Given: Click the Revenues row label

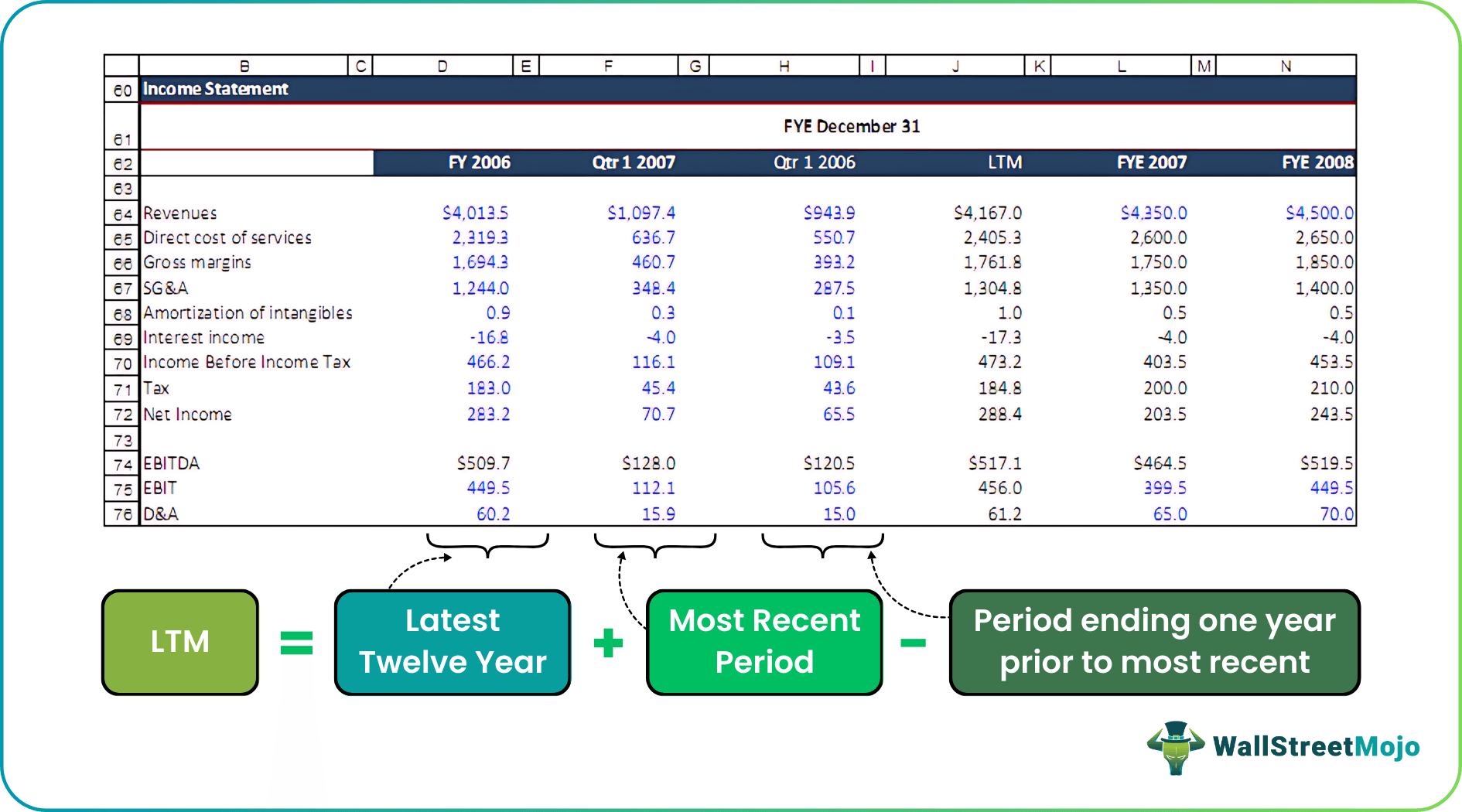Looking at the screenshot, I should [x=179, y=213].
